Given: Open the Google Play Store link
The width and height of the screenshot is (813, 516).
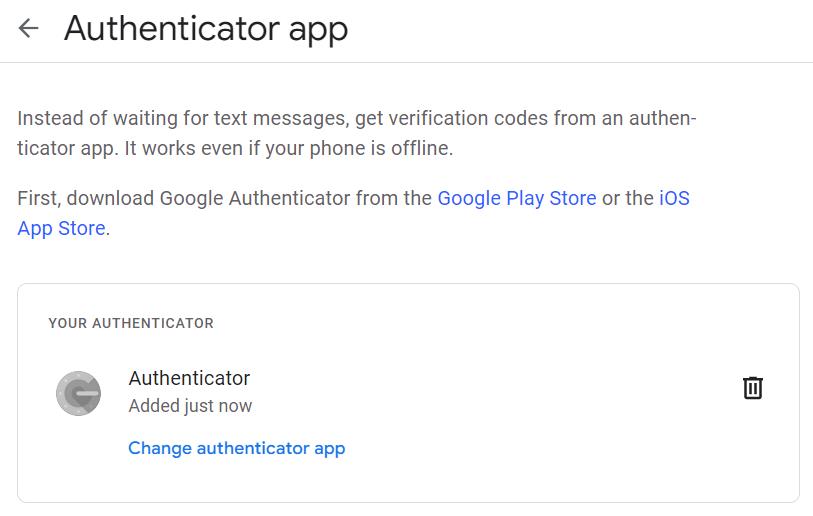Looking at the screenshot, I should click(x=517, y=198).
